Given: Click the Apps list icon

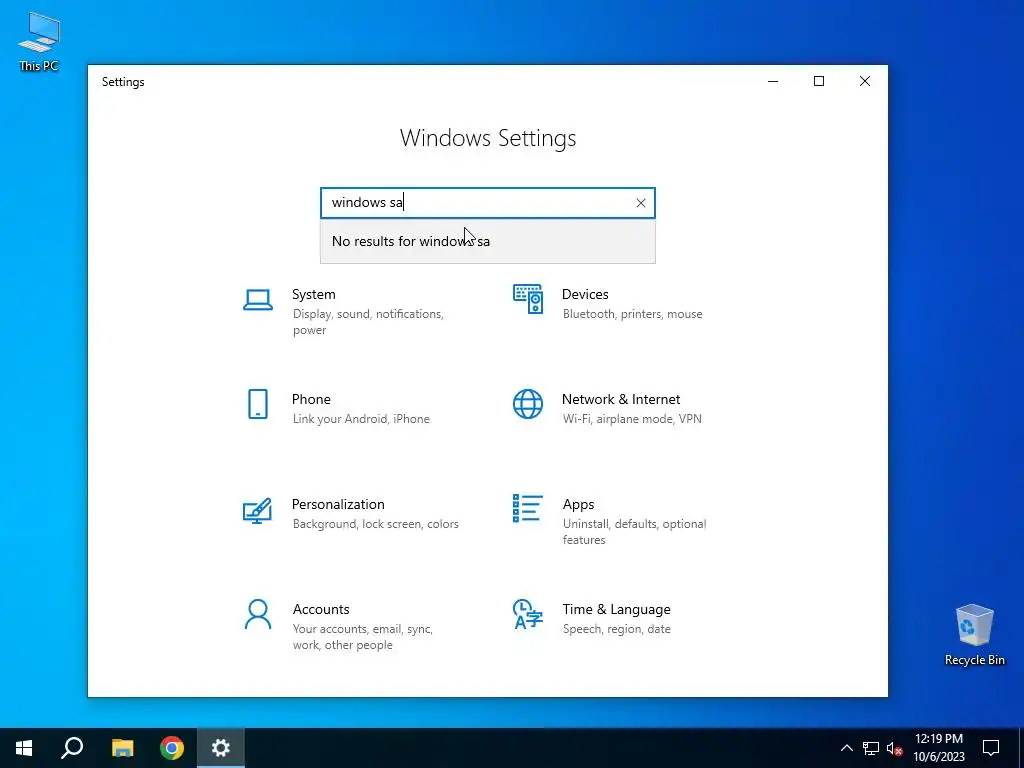Looking at the screenshot, I should pos(528,508).
